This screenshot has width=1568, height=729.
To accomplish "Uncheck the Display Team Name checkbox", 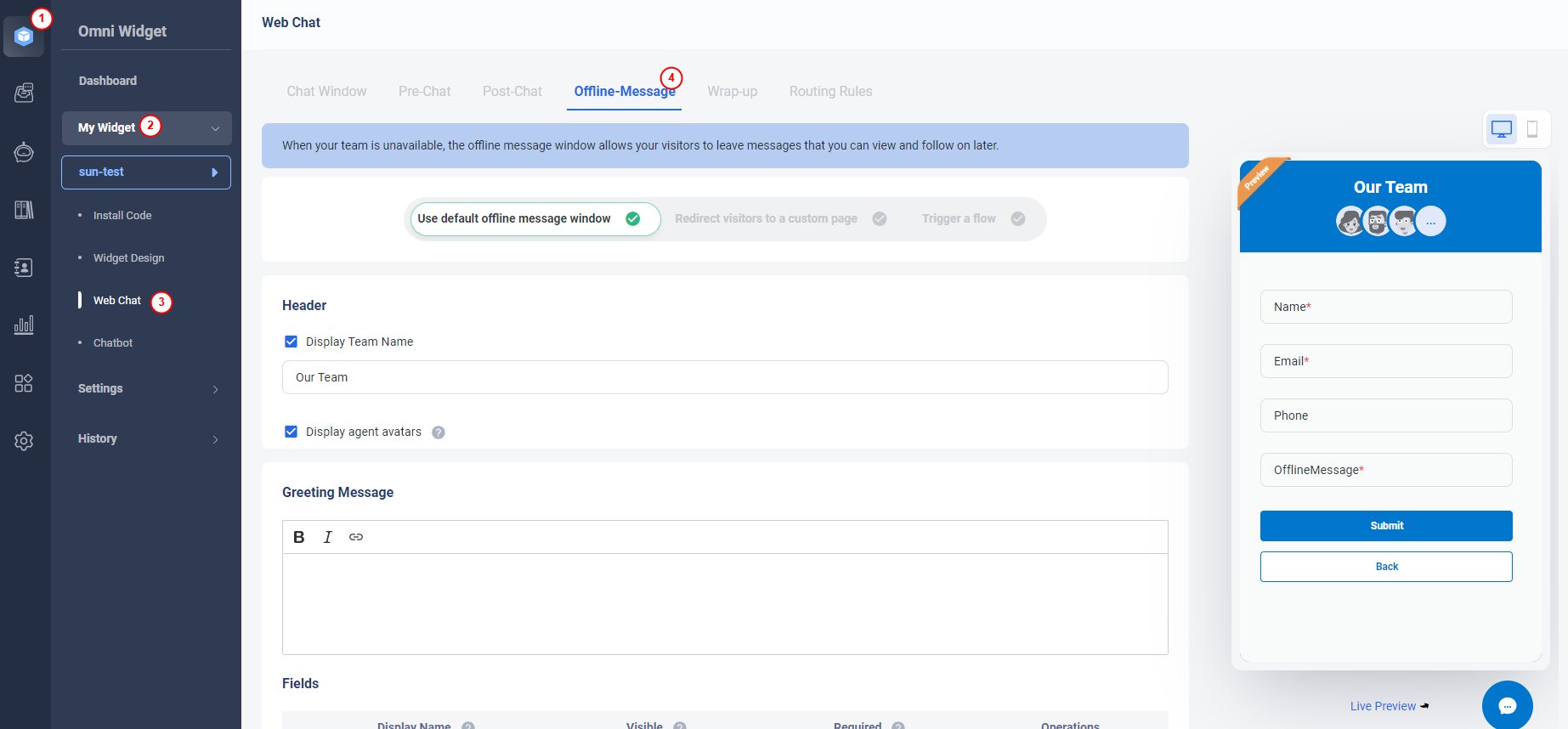I will point(291,342).
